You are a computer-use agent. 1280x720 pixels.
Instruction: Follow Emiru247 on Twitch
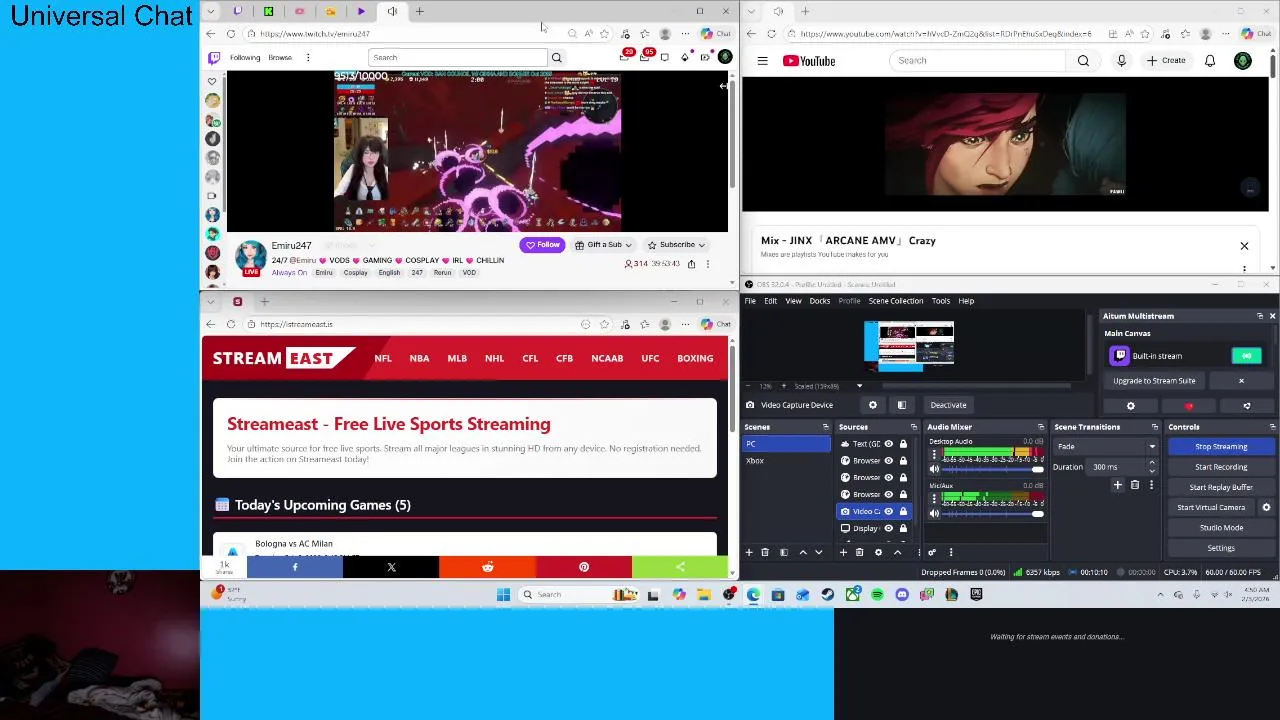pos(542,245)
